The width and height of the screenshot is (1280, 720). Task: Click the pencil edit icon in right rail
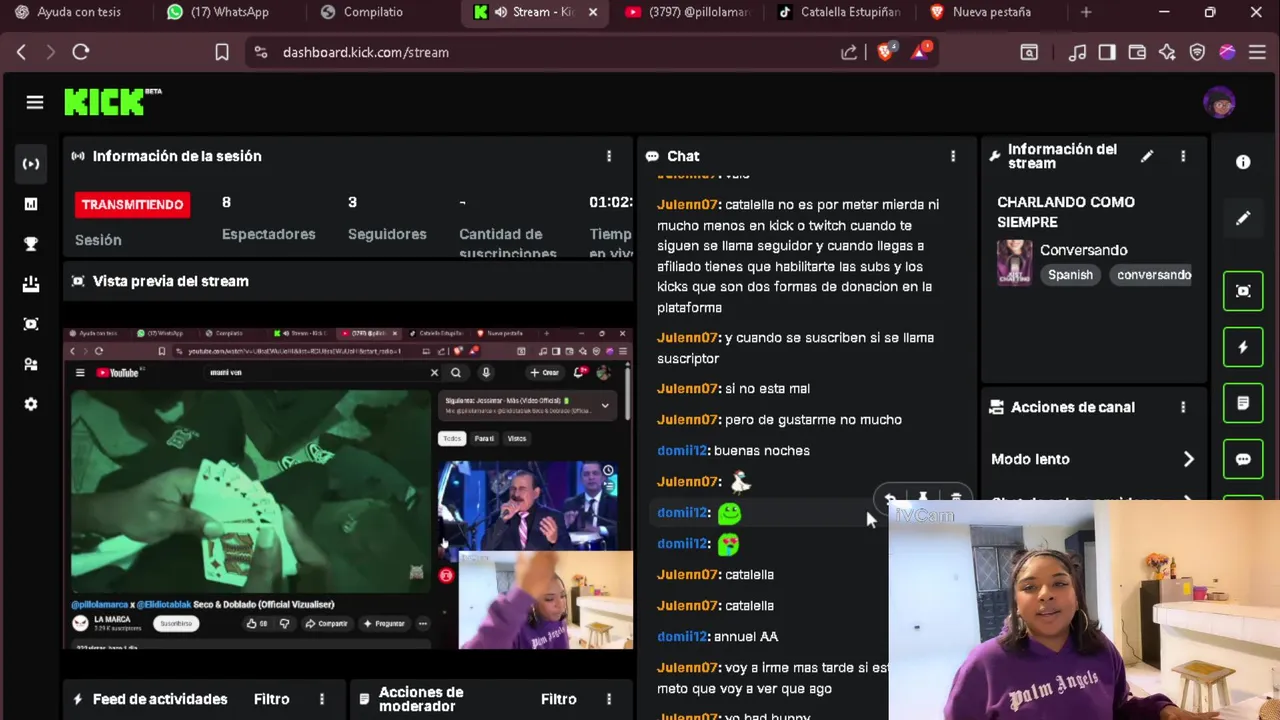coord(1243,218)
